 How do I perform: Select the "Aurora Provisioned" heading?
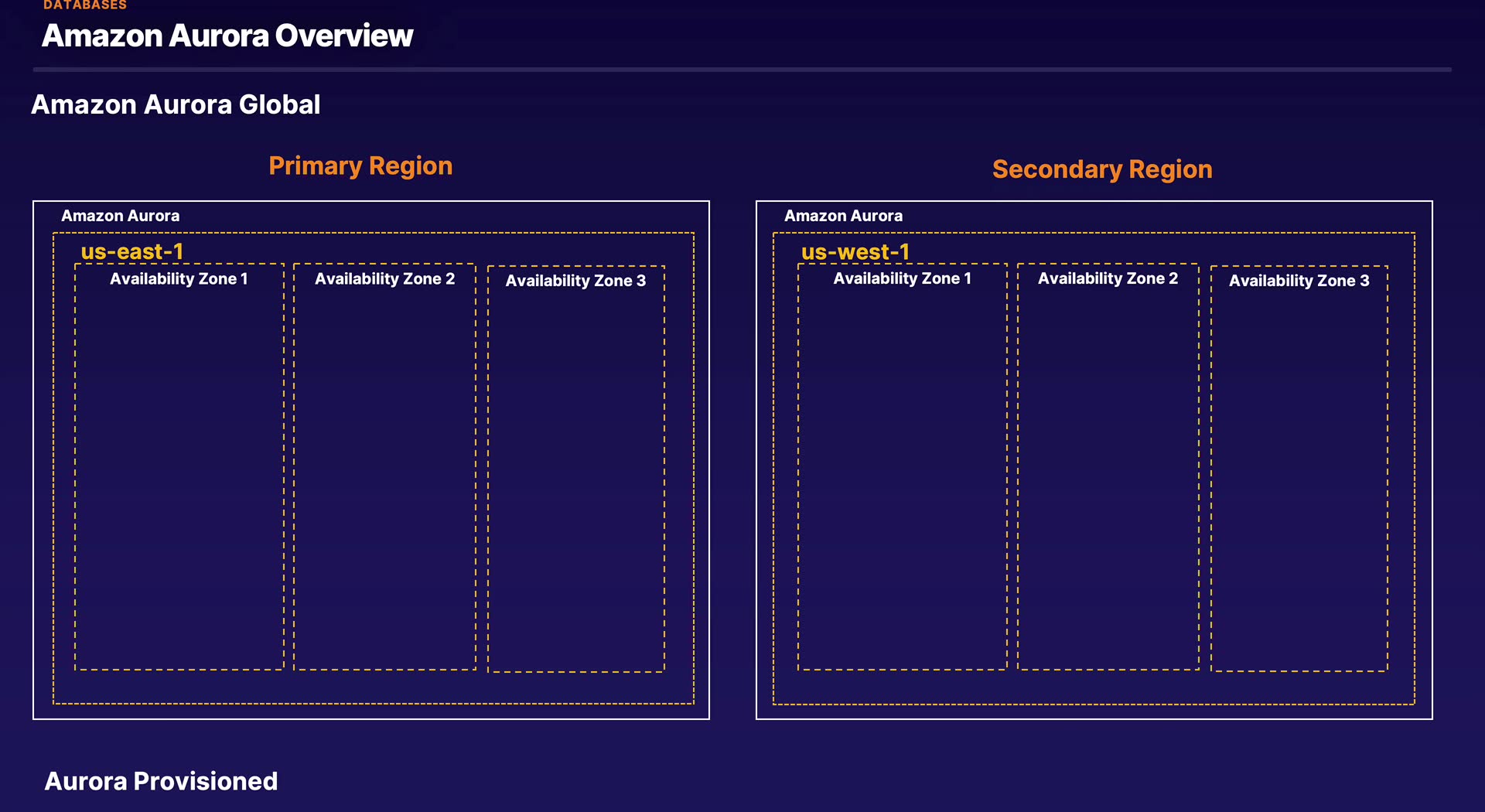[x=161, y=781]
